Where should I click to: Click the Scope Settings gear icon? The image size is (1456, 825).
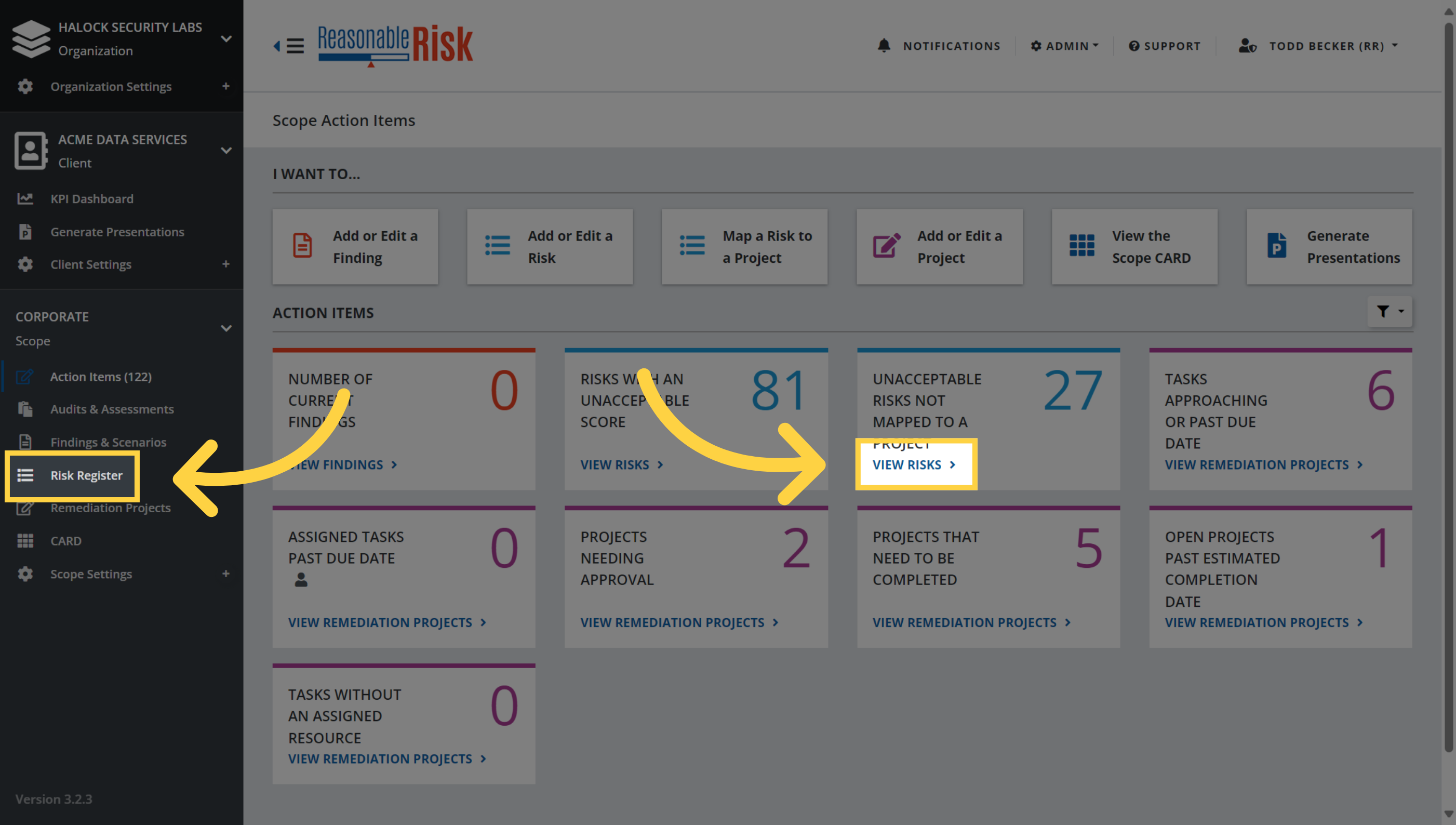[x=25, y=574]
